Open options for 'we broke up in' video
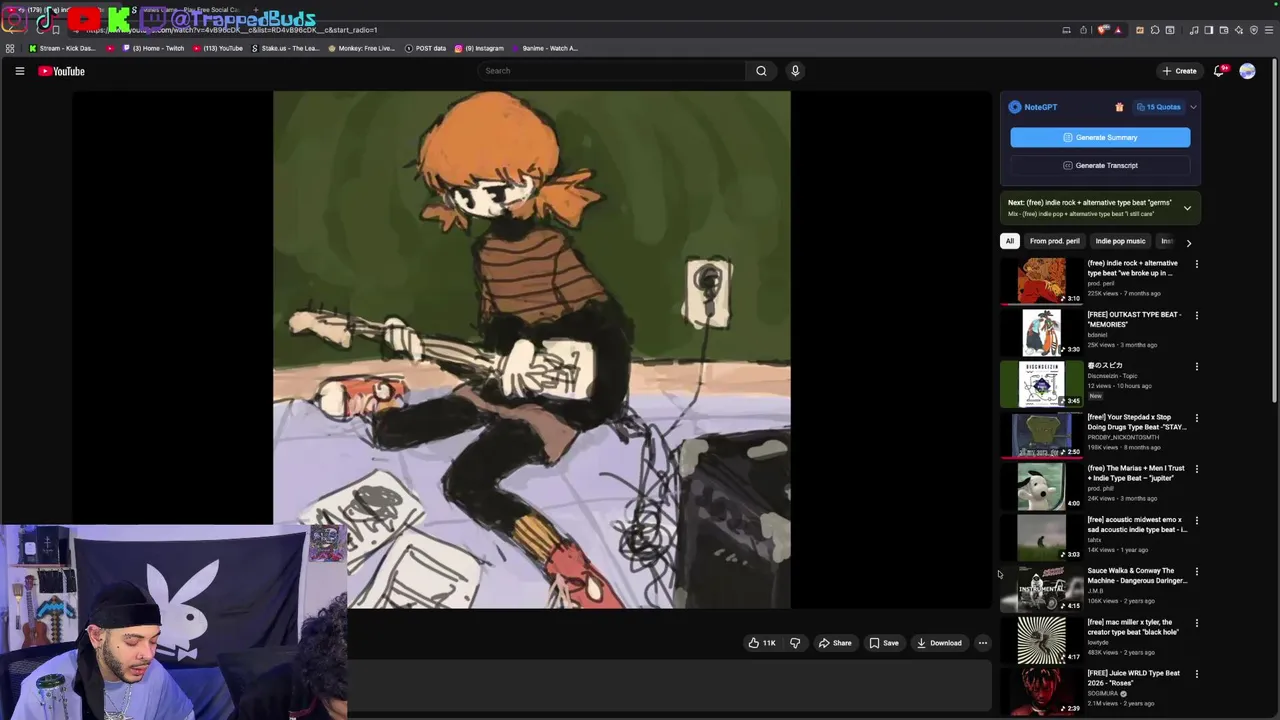 coord(1196,264)
